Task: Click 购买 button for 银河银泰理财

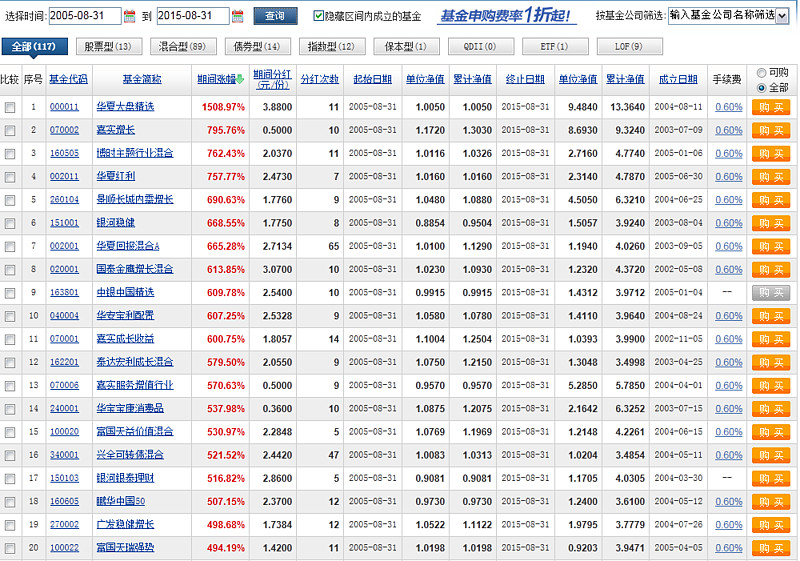Action: (771, 478)
